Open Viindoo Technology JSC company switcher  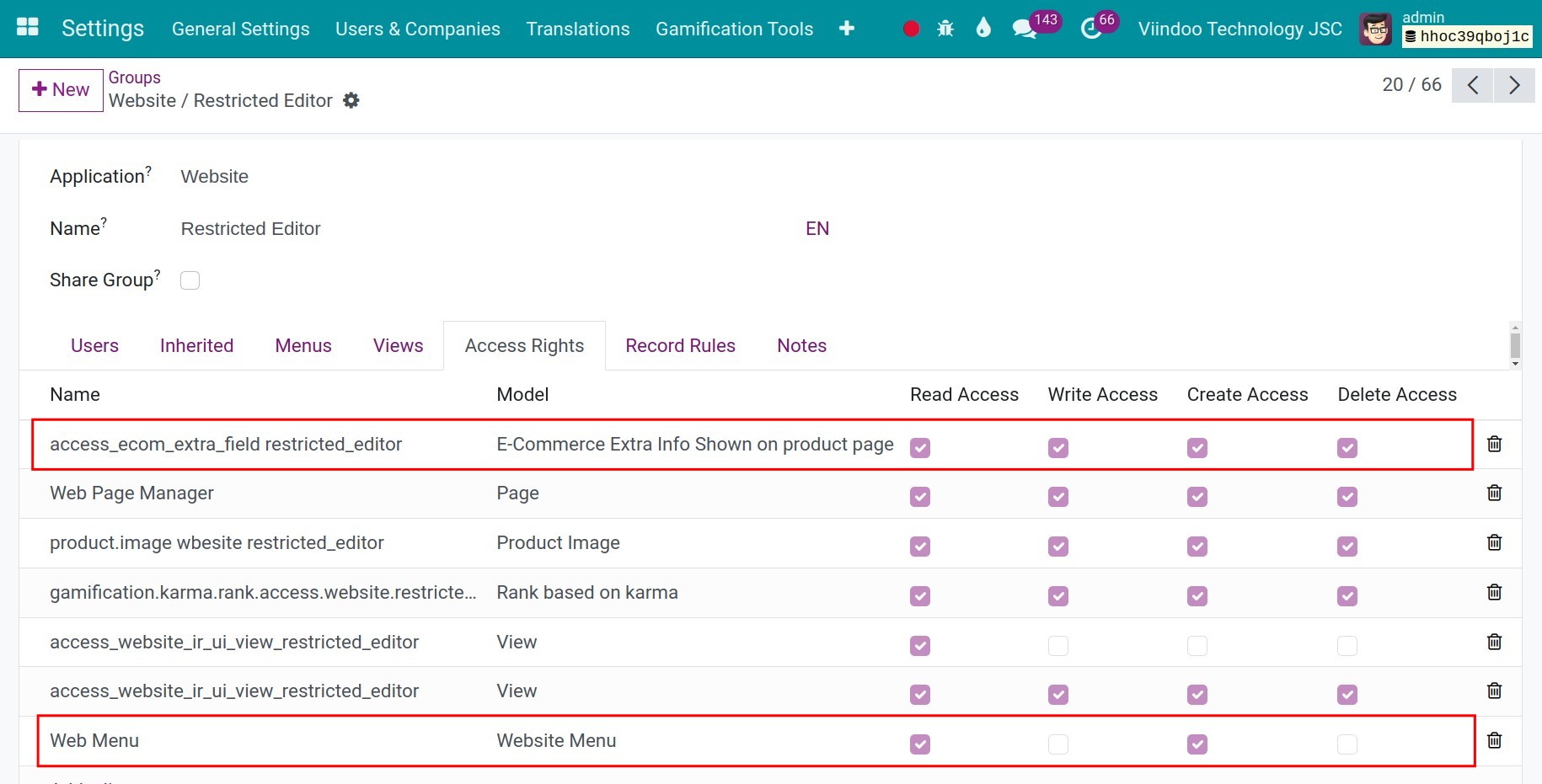(x=1239, y=29)
